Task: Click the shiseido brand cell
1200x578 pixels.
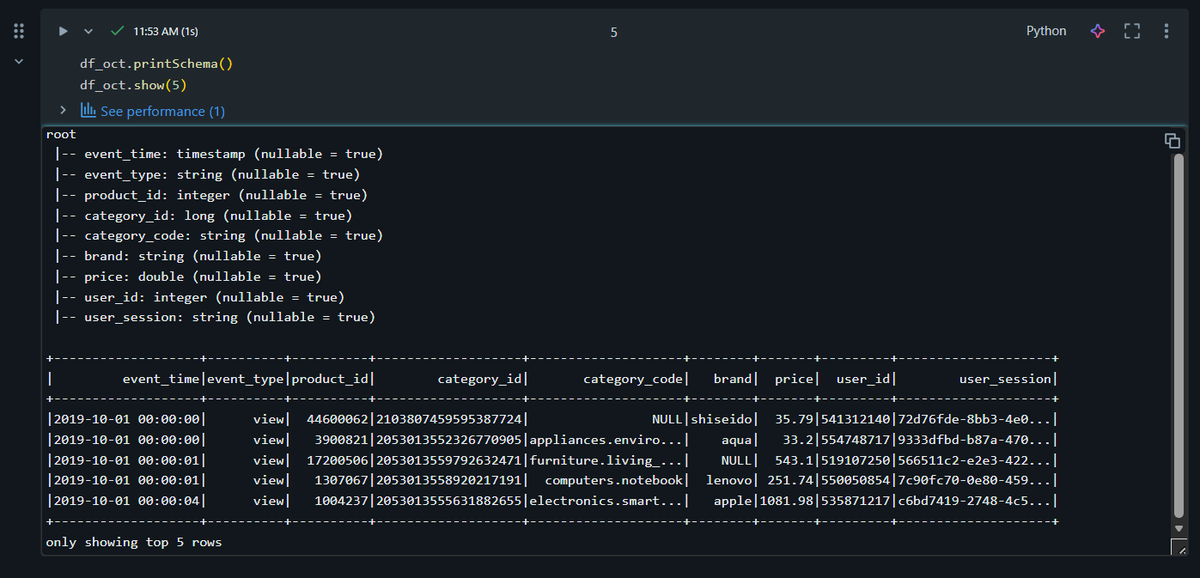Action: point(722,419)
